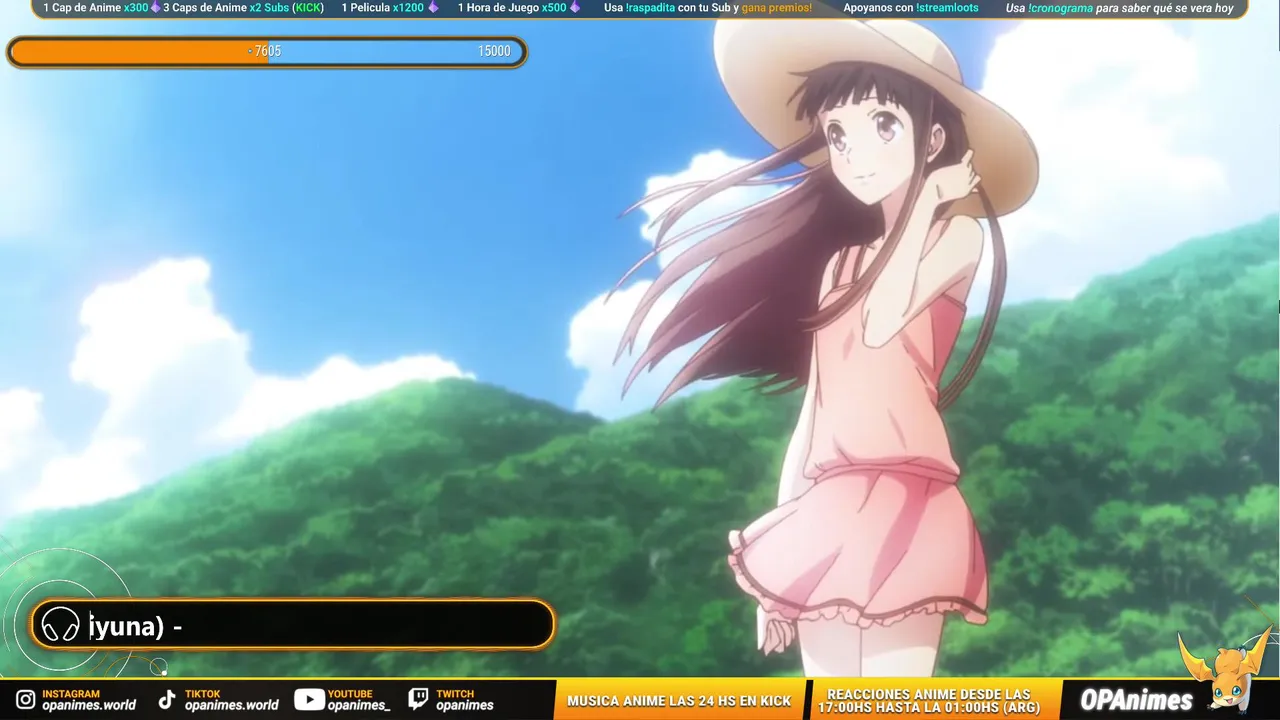Click the OPAnimes logo text
The height and width of the screenshot is (720, 1280).
(1137, 701)
